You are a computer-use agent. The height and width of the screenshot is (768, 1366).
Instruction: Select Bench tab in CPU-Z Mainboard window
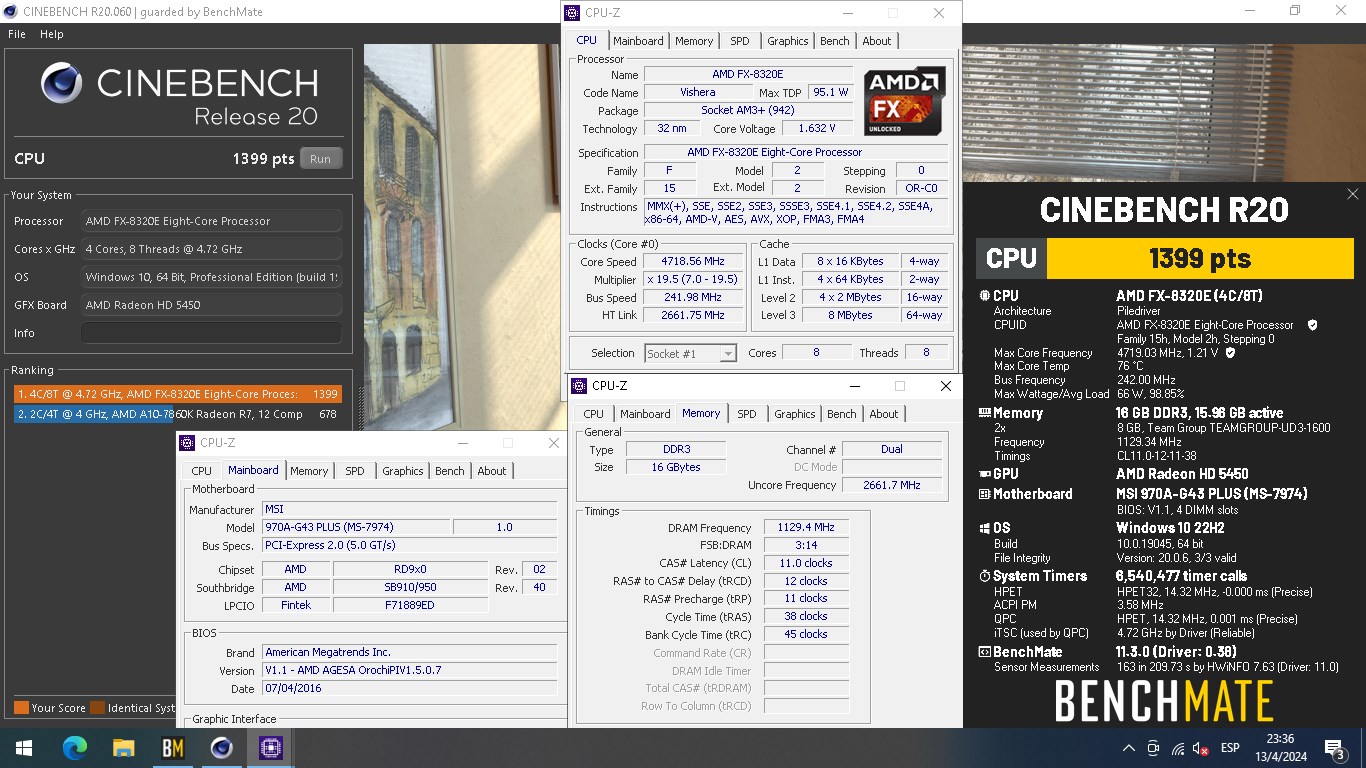tap(450, 471)
